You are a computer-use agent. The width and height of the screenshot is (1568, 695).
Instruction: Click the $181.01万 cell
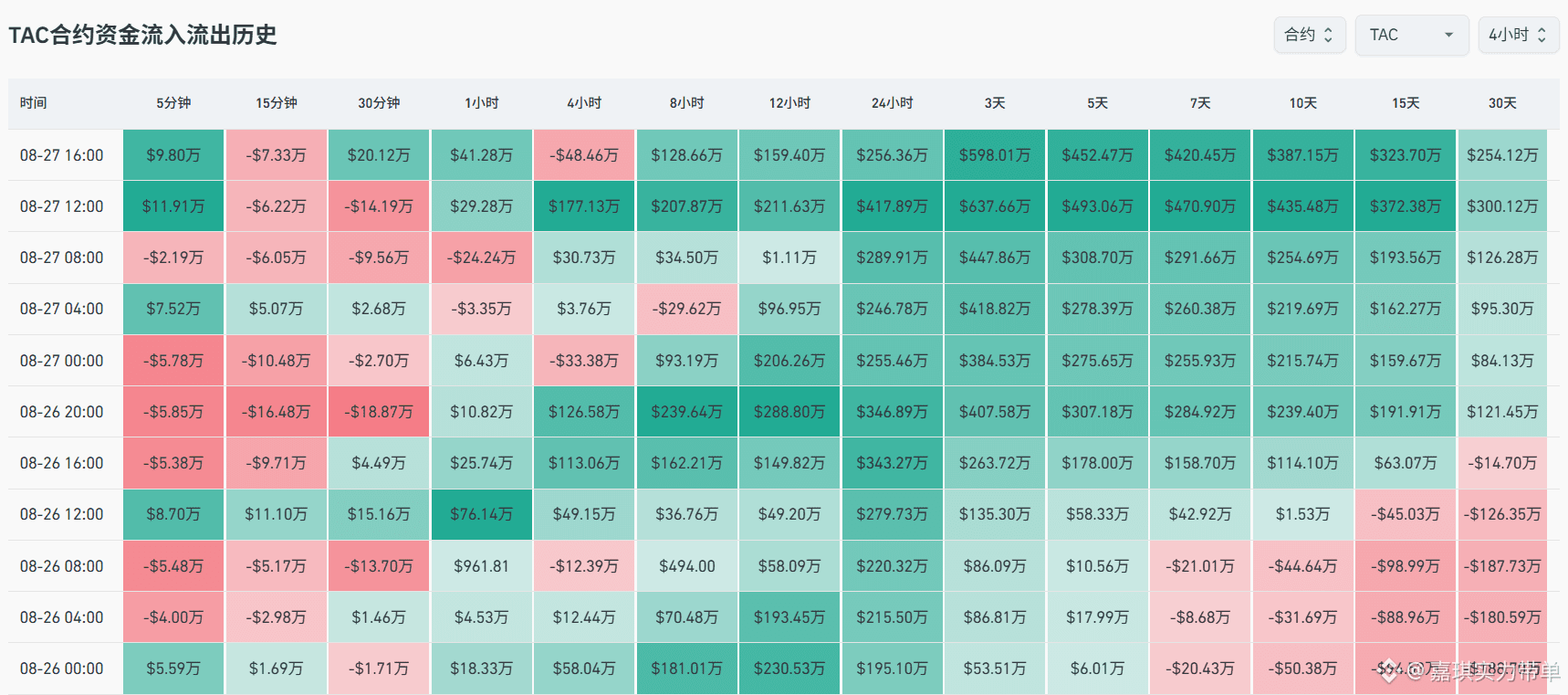tap(686, 669)
